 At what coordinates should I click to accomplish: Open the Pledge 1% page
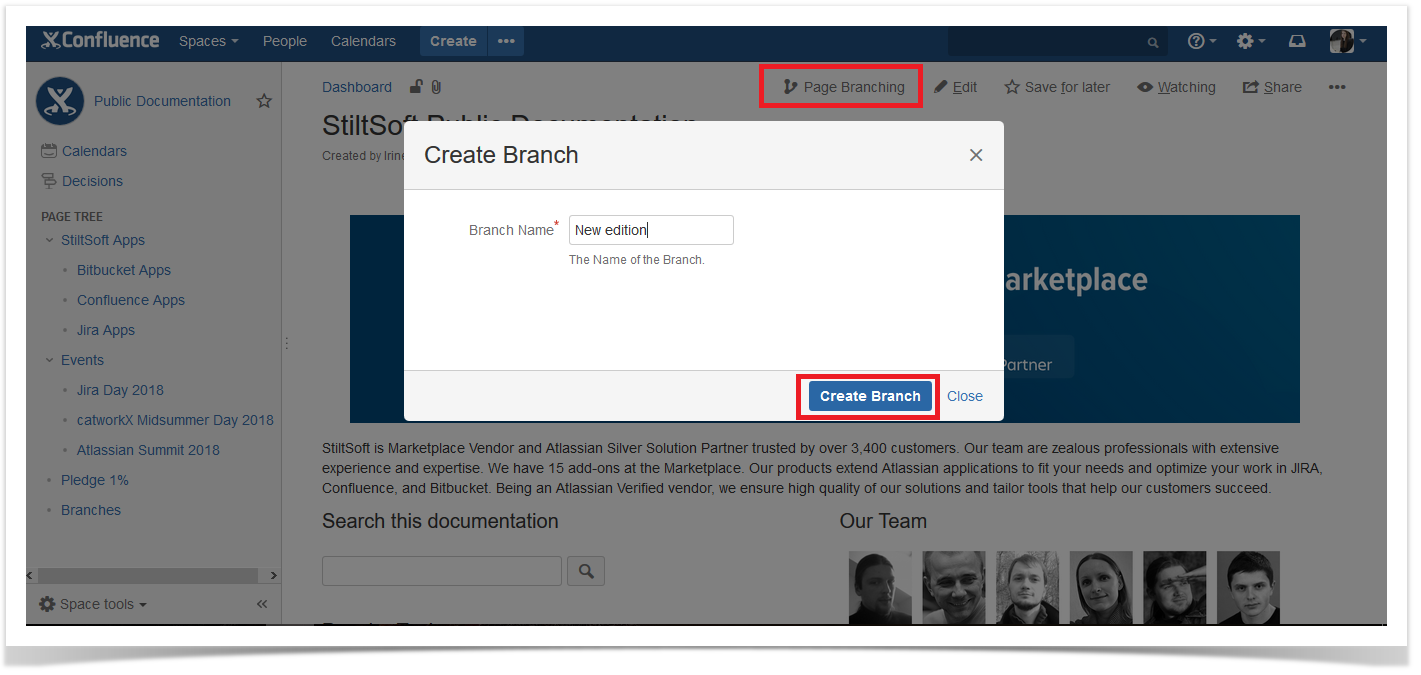coord(95,480)
